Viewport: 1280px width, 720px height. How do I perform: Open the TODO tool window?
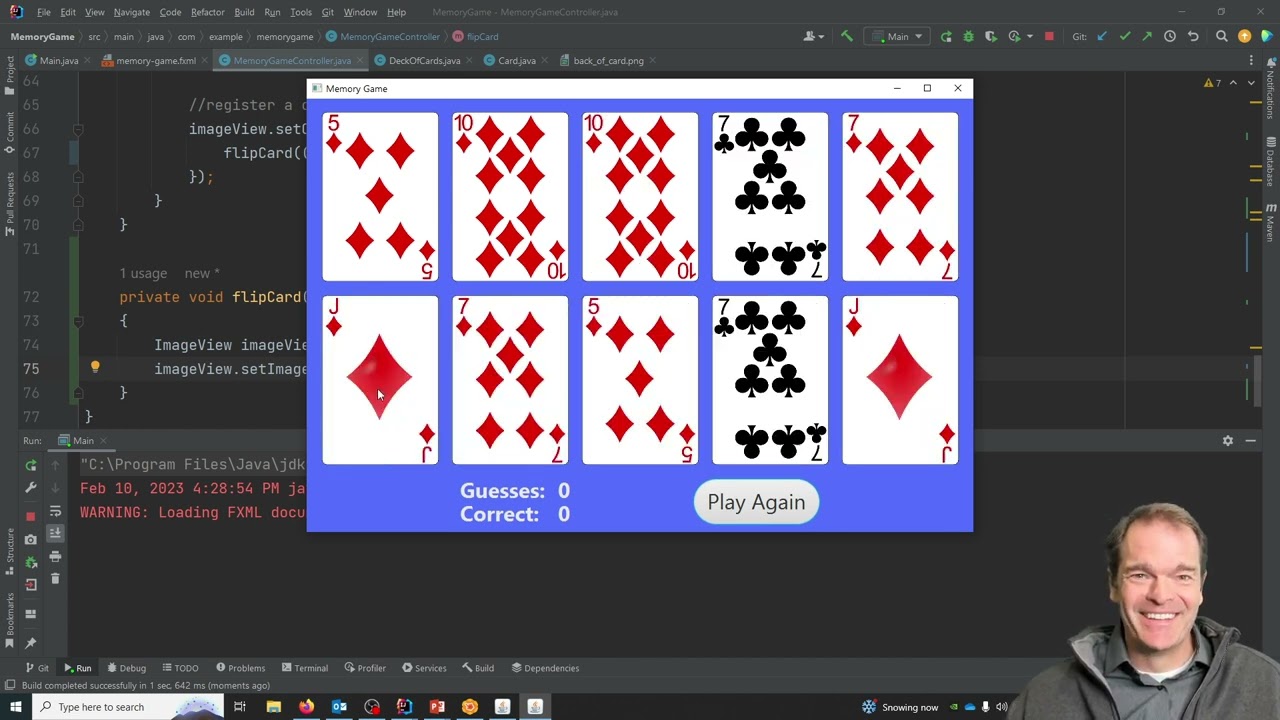pyautogui.click(x=181, y=668)
